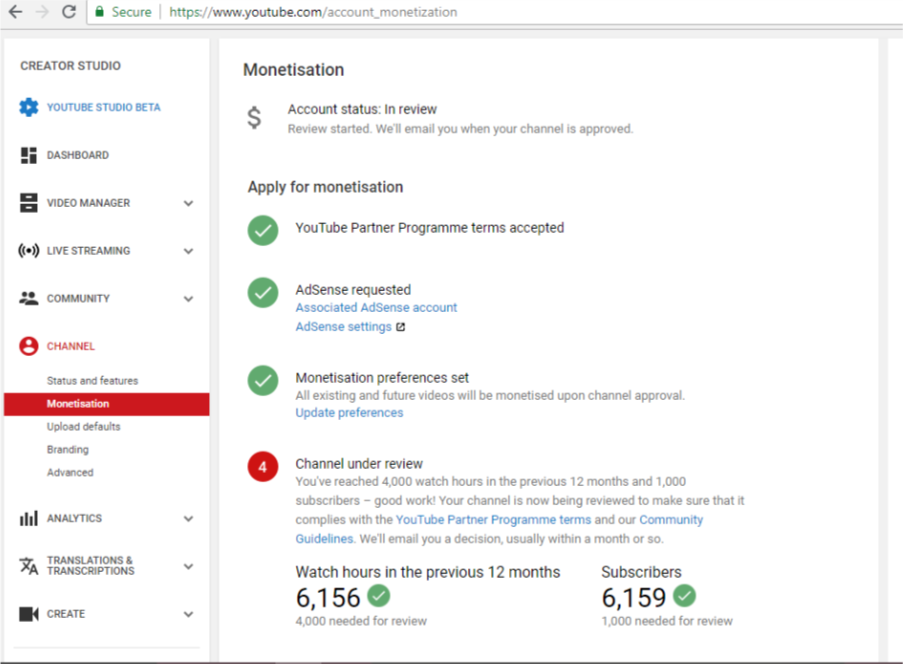Expand the Translations & Transcriptions chevron
903x664 pixels.
click(188, 567)
